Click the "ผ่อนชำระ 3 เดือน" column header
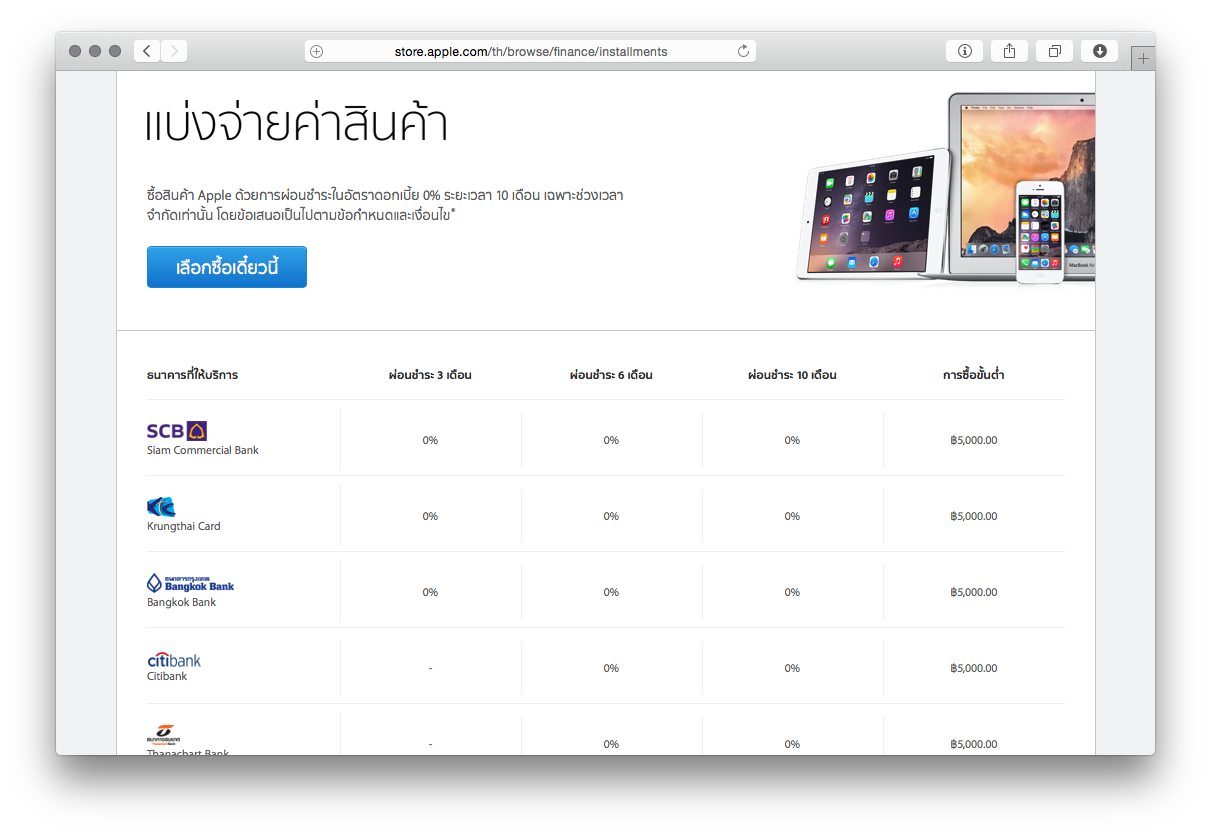Image resolution: width=1211 pixels, height=835 pixels. click(x=430, y=375)
